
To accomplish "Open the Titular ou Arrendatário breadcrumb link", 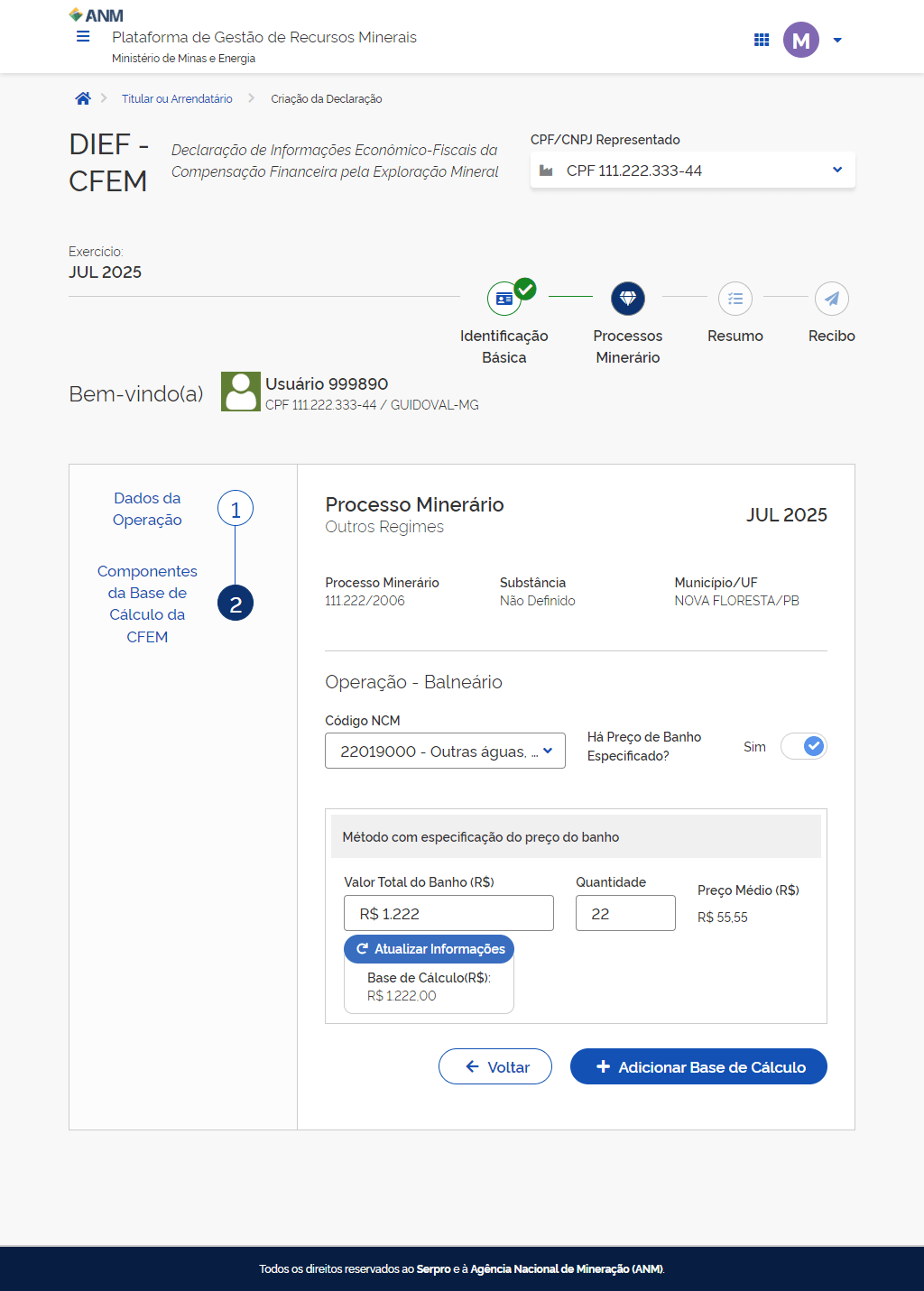I will (x=177, y=99).
